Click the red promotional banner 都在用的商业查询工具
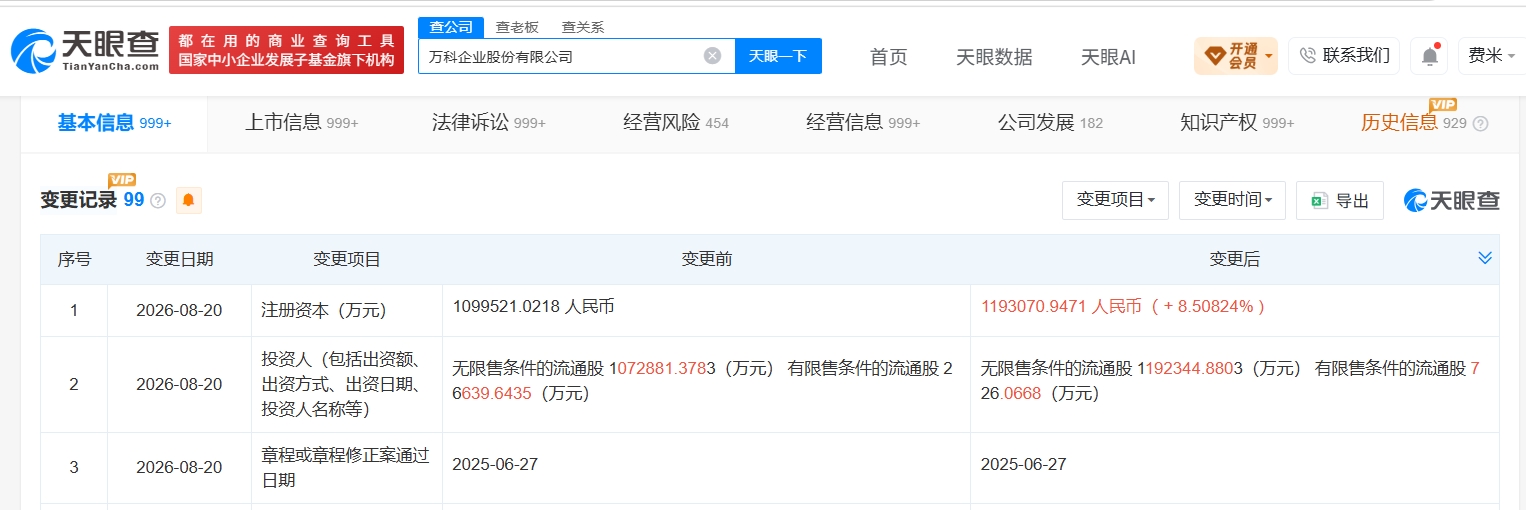 point(286,50)
